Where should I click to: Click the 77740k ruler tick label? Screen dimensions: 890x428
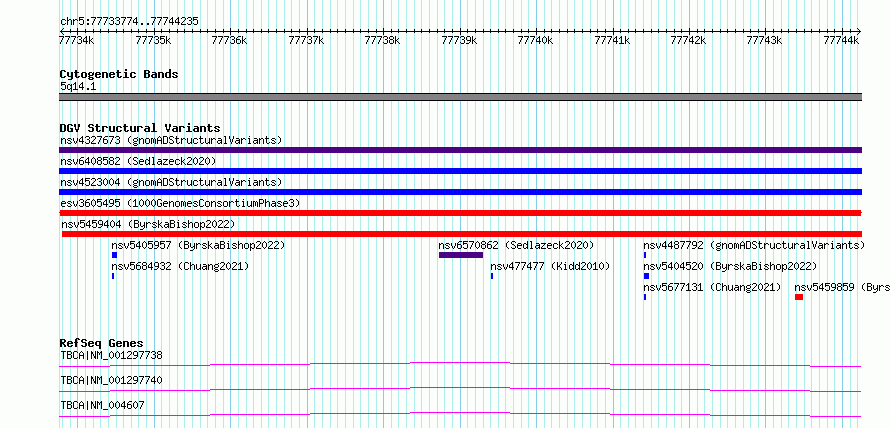tap(535, 40)
